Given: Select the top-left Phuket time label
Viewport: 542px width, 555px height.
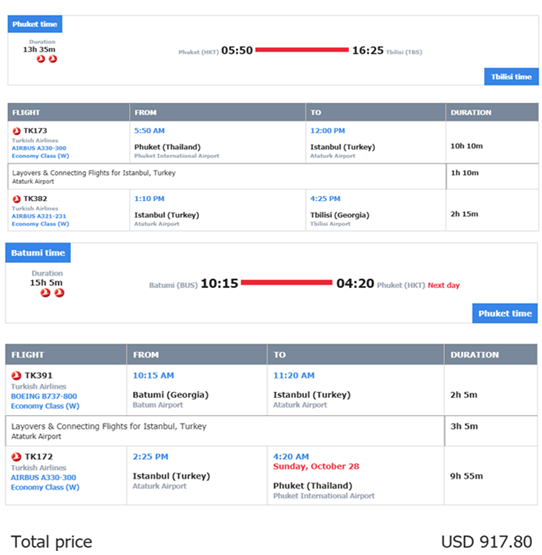Looking at the screenshot, I should point(35,24).
